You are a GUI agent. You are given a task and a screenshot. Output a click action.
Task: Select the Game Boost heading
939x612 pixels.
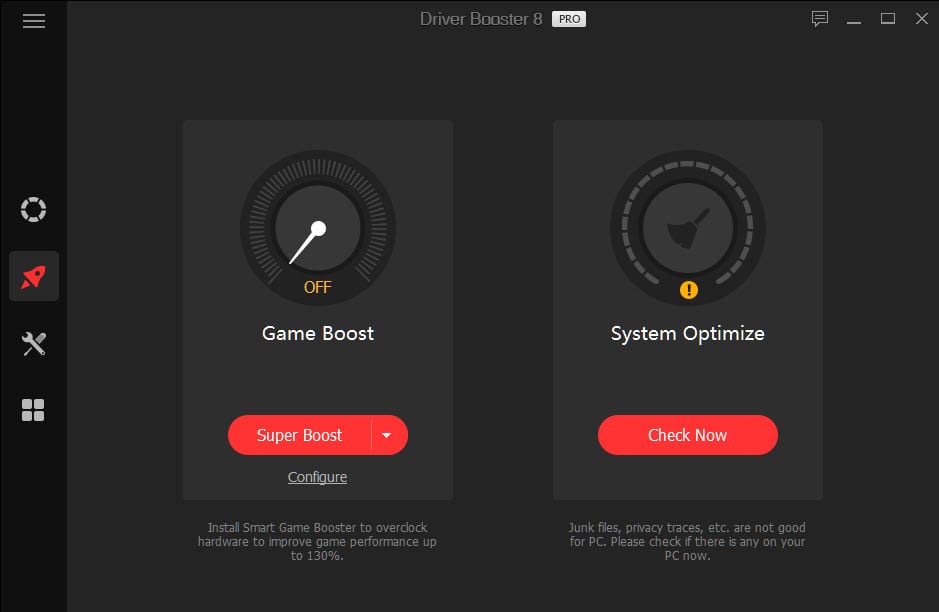click(x=318, y=333)
